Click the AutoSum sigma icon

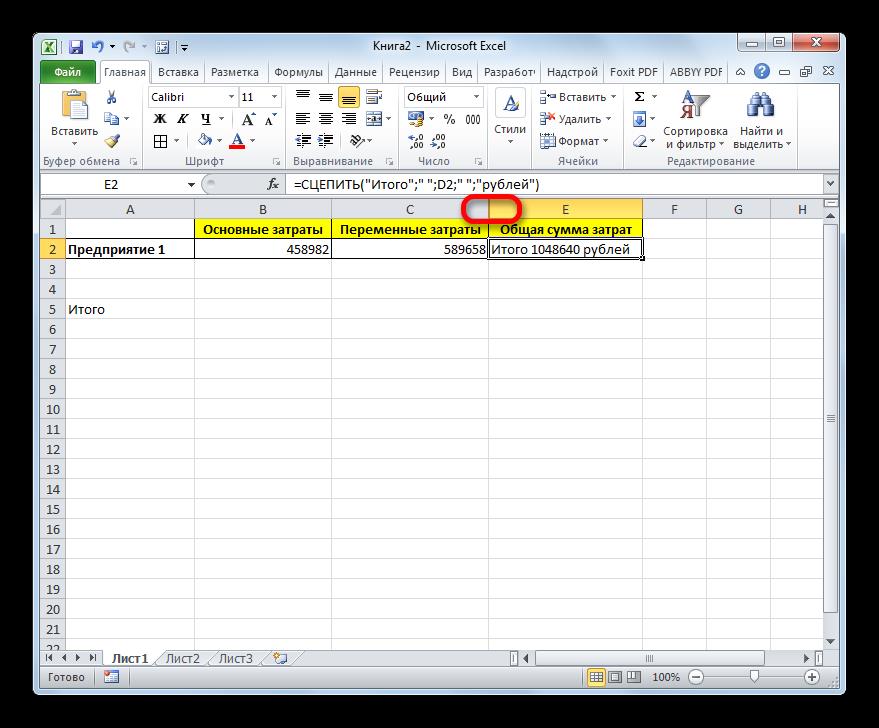pos(639,97)
